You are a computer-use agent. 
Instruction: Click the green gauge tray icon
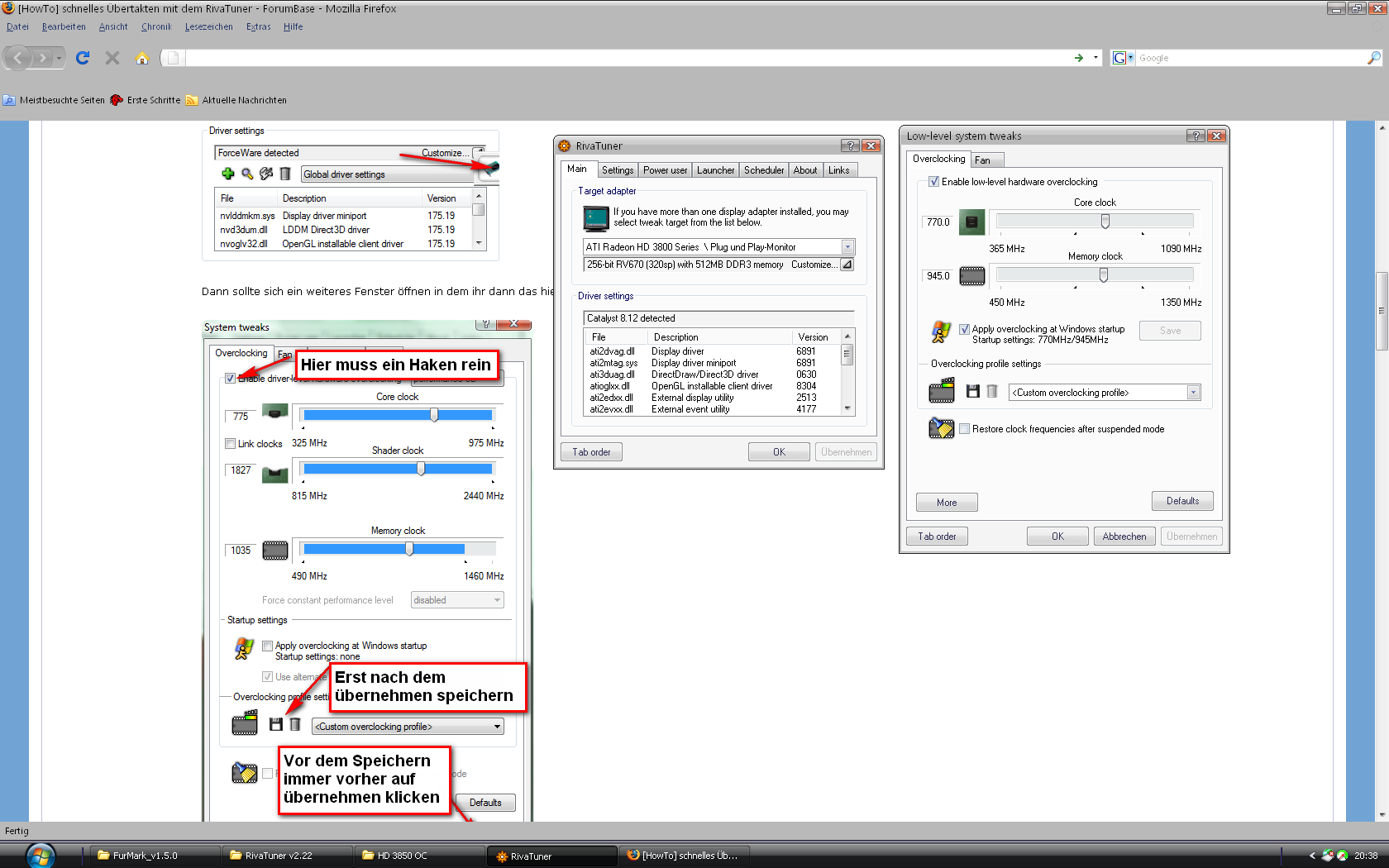point(1343,856)
